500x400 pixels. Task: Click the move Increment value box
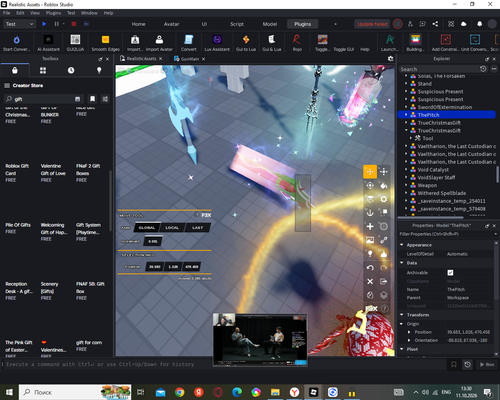pos(153,241)
